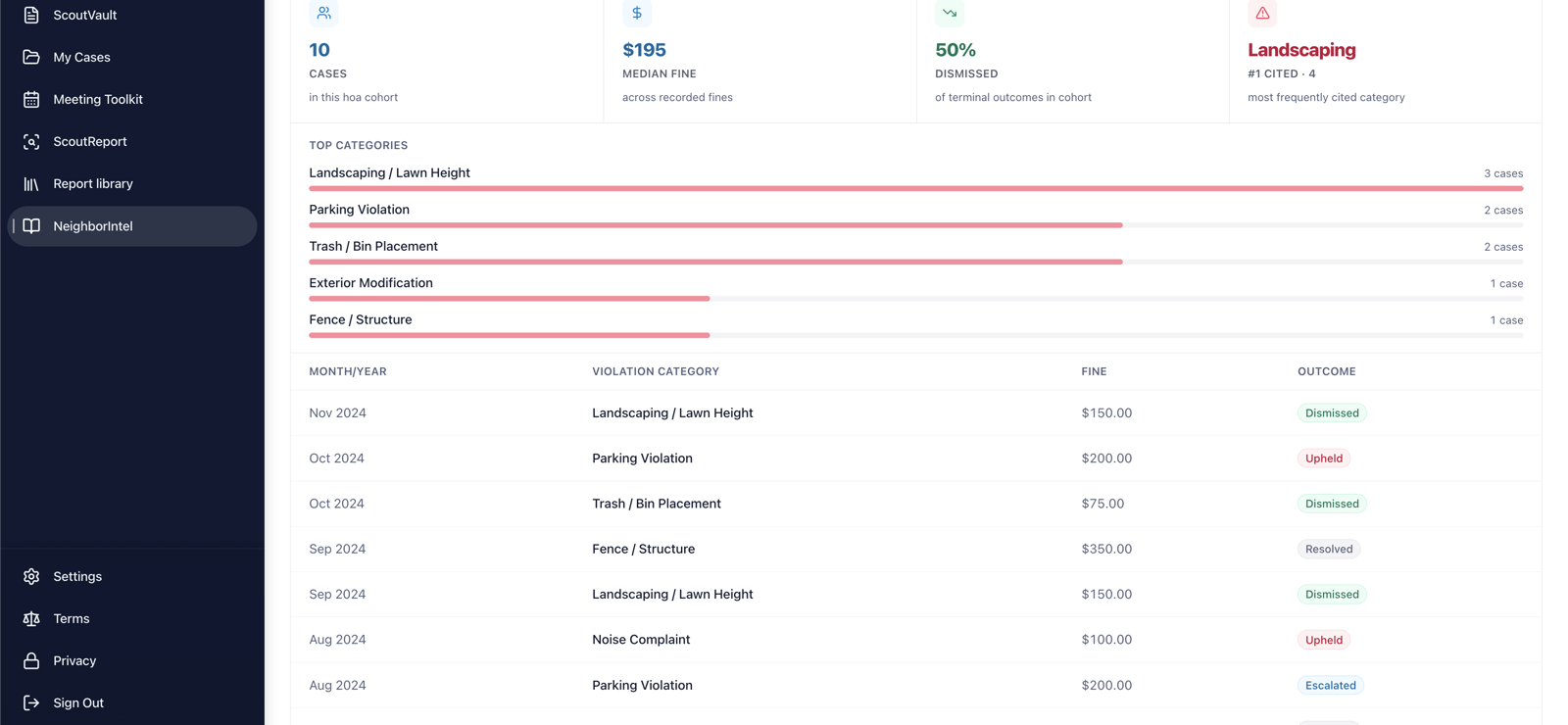Click the cases cohort people icon
Screen dimensions: 1568x725
(x=323, y=13)
